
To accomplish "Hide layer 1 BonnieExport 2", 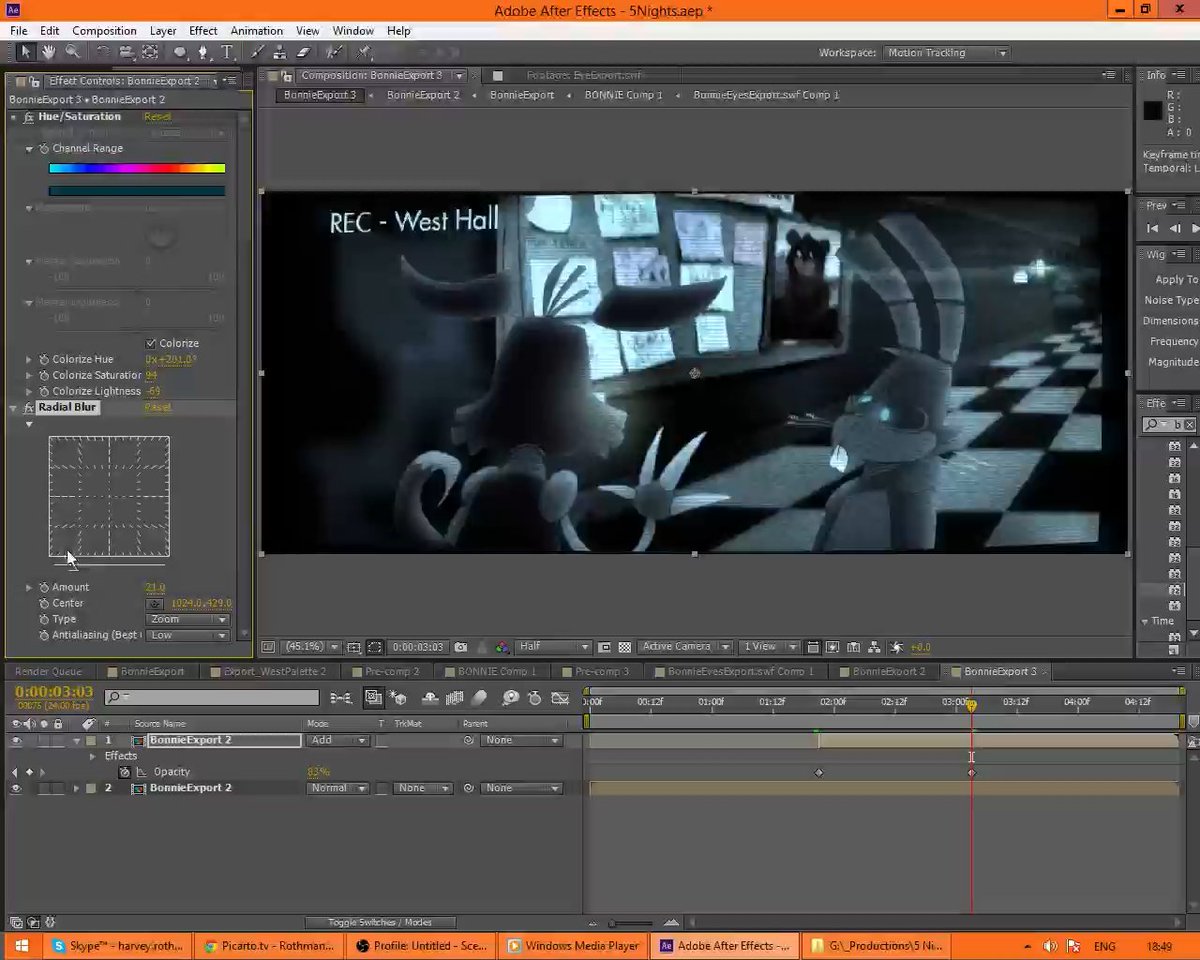I will (15, 740).
